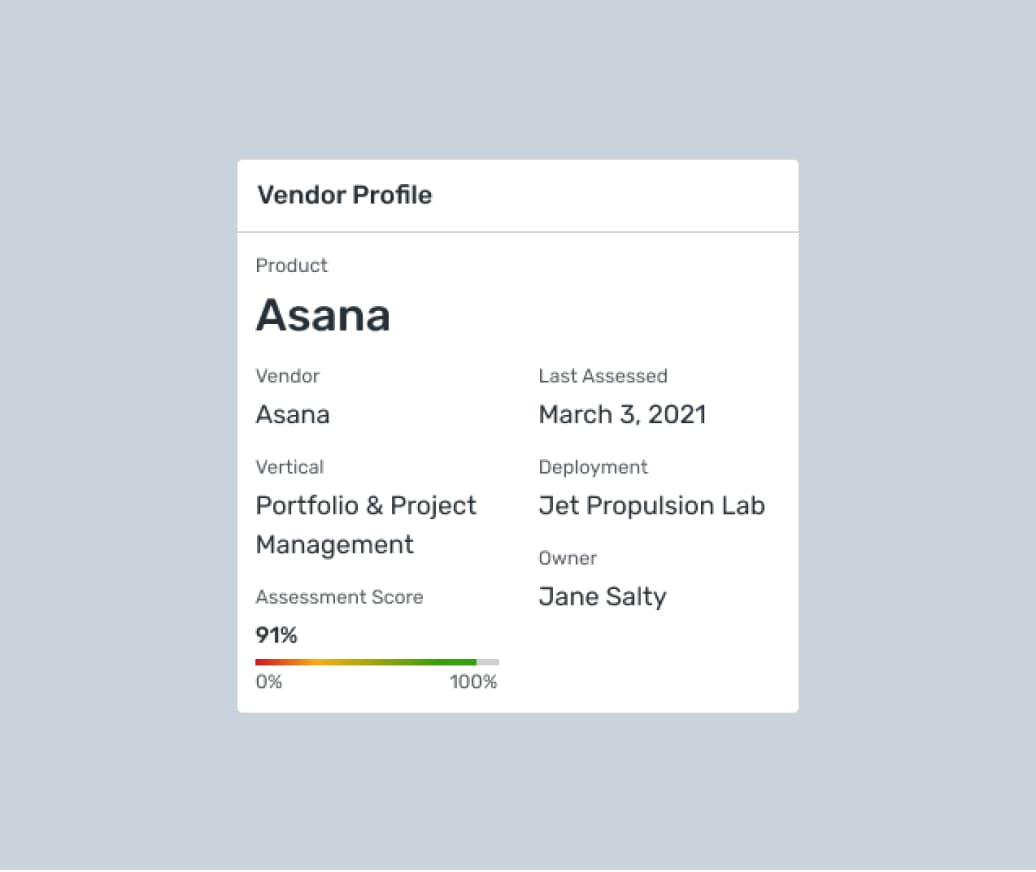Click the Vendor Profile card header
The height and width of the screenshot is (872, 1036).
[345, 195]
